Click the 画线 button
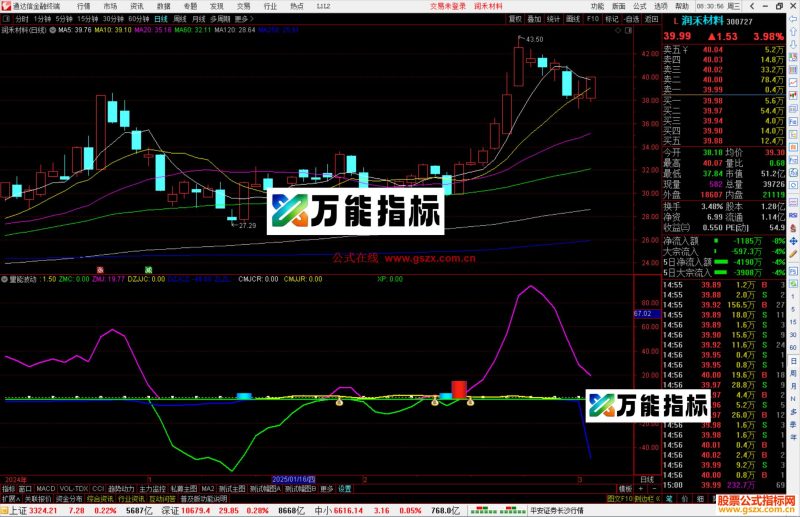 (x=573, y=19)
